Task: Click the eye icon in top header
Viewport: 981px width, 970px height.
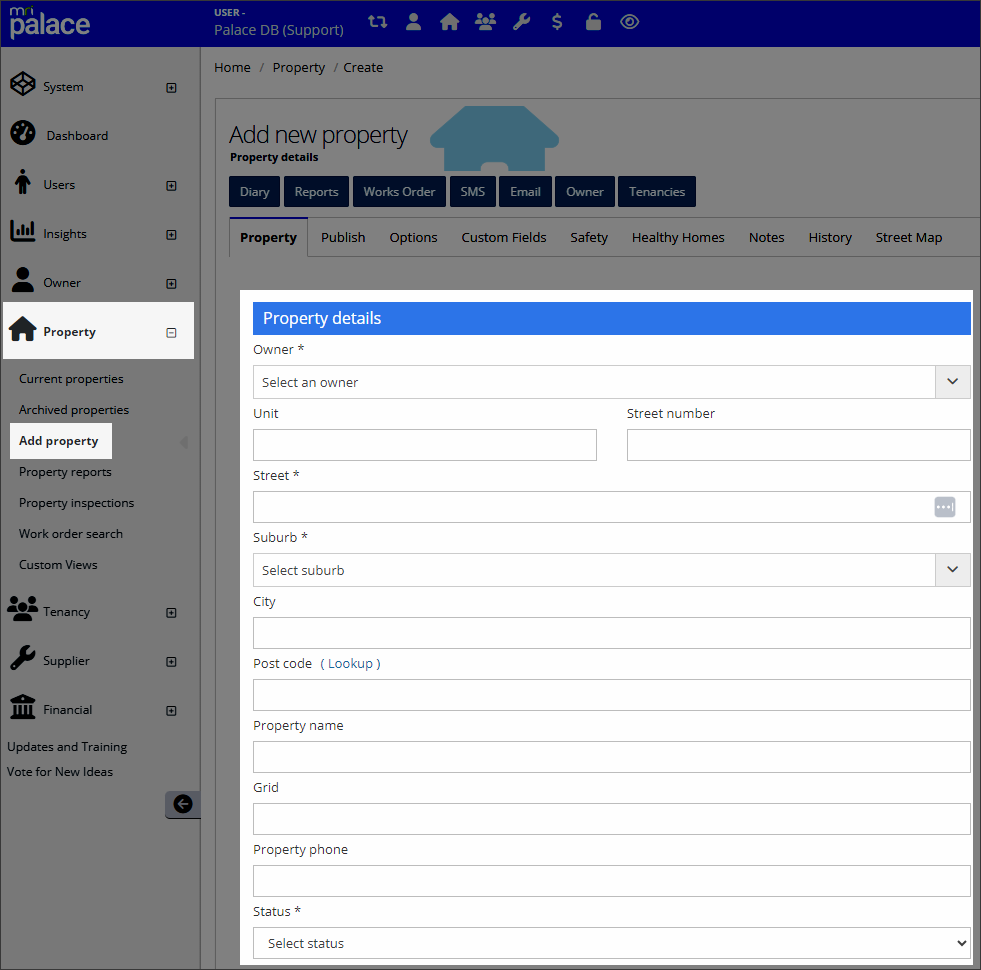Action: click(x=629, y=22)
